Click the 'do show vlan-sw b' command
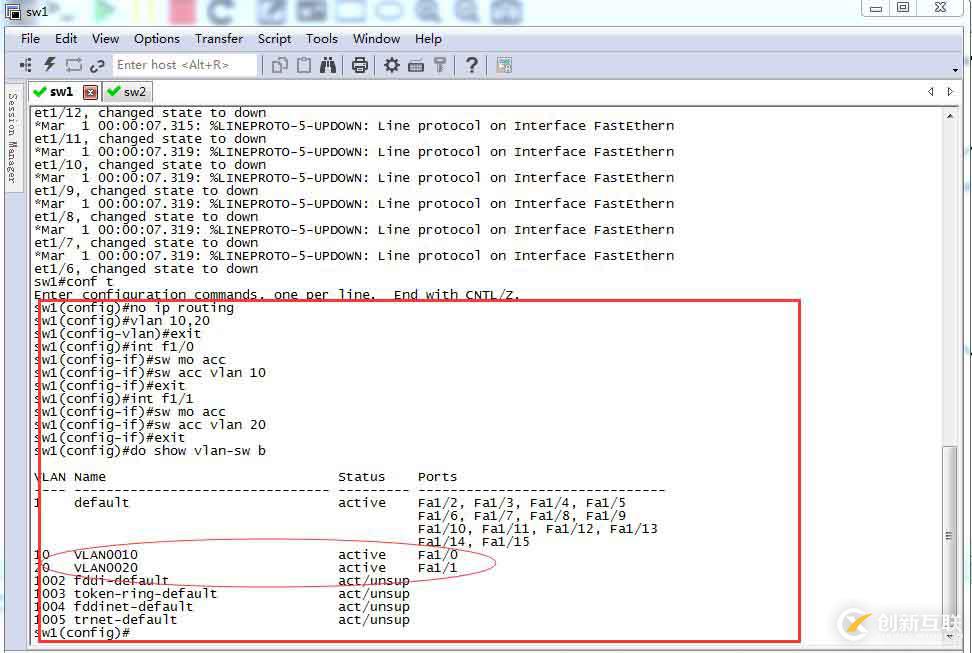This screenshot has width=972, height=653. pos(151,451)
